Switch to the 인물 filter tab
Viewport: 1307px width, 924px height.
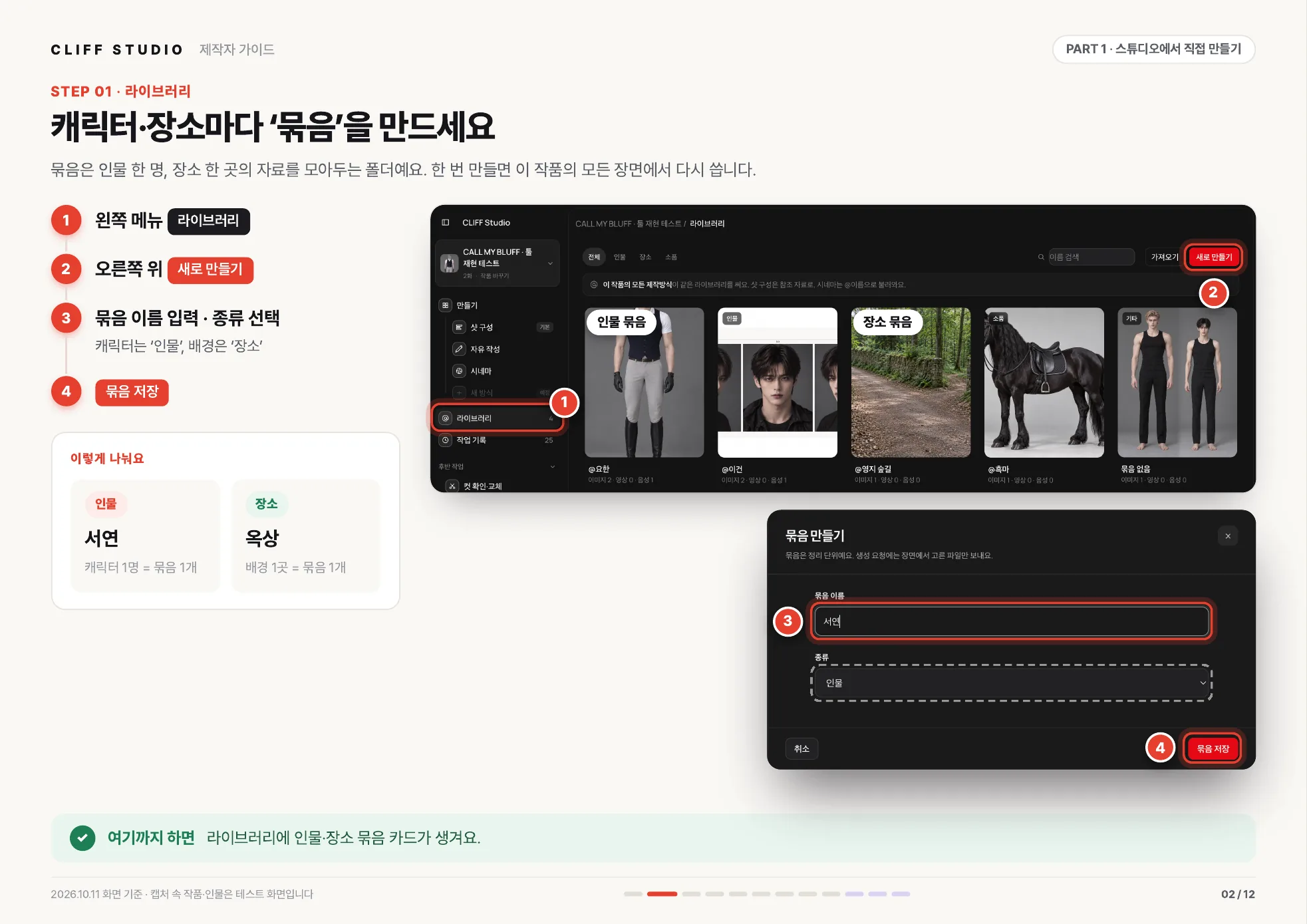click(x=620, y=257)
